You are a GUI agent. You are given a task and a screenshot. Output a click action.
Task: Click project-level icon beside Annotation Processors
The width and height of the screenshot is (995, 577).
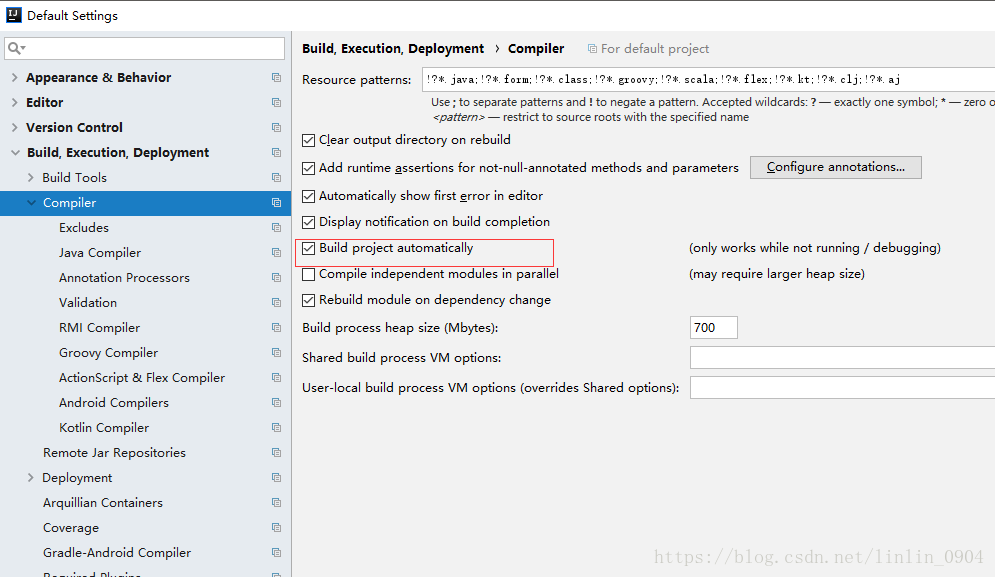point(276,277)
